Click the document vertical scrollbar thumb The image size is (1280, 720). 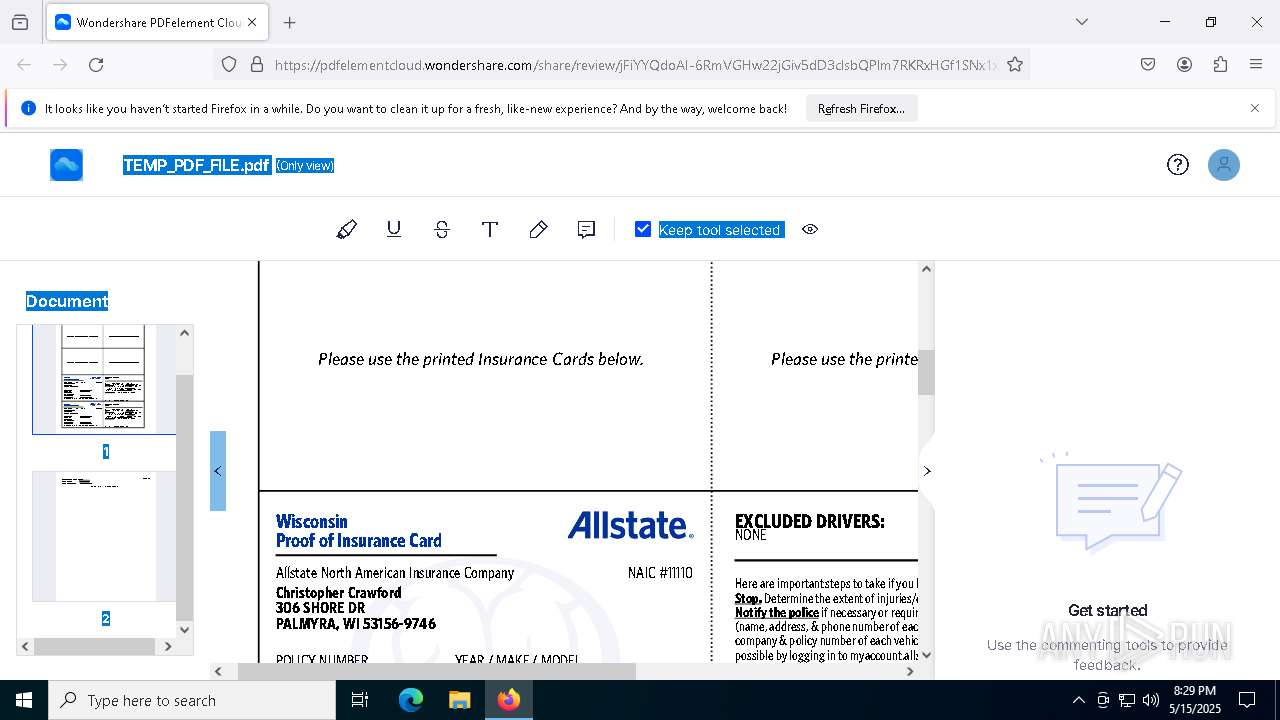coord(926,372)
